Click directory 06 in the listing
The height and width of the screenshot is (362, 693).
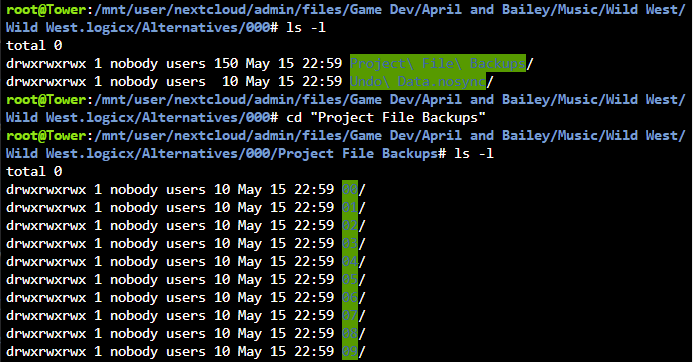(x=350, y=297)
